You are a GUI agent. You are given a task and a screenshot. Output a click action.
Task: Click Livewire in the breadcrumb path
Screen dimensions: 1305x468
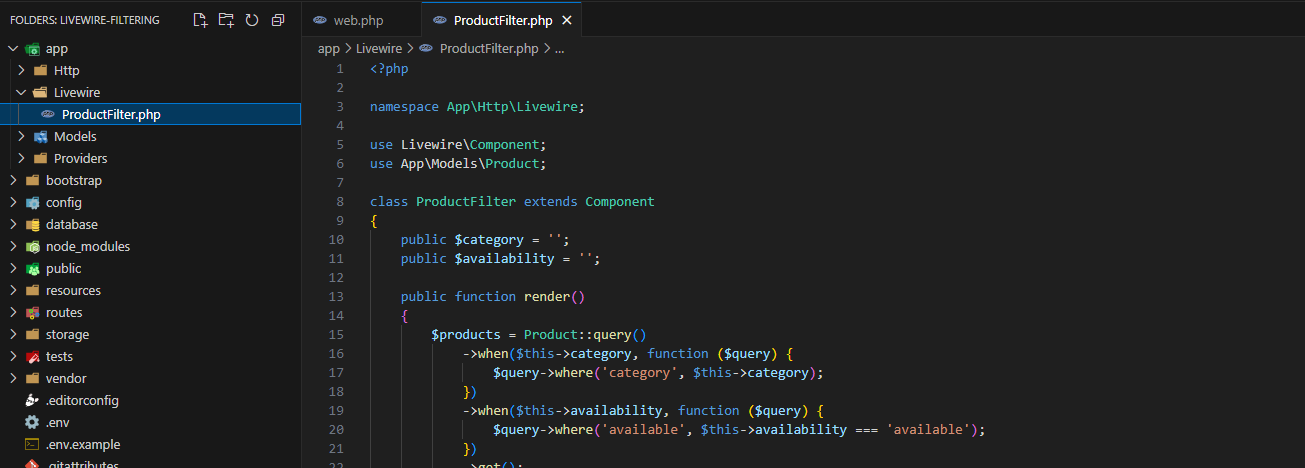379,48
